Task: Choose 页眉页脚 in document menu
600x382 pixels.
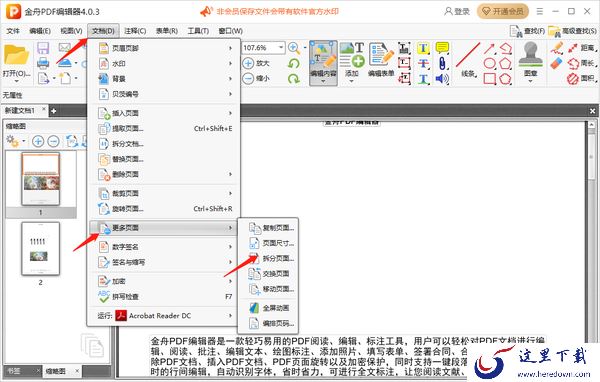Action: [165, 48]
